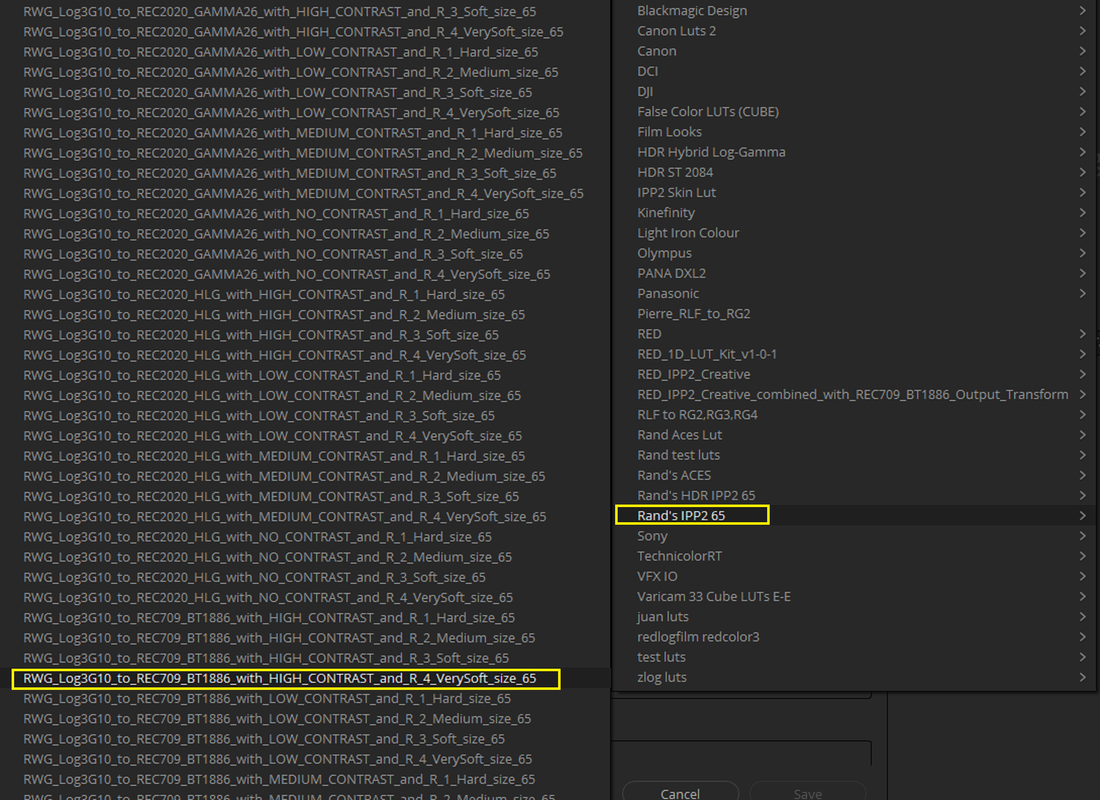Screen dimensions: 1100x800
Task: Open the juan luts submenu
Action: 854,617
